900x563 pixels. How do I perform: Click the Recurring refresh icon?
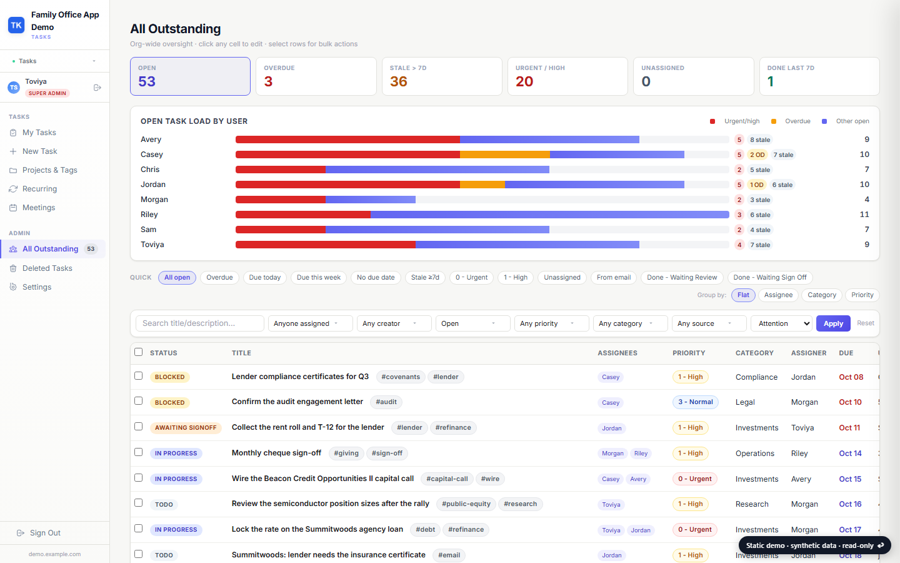point(13,189)
